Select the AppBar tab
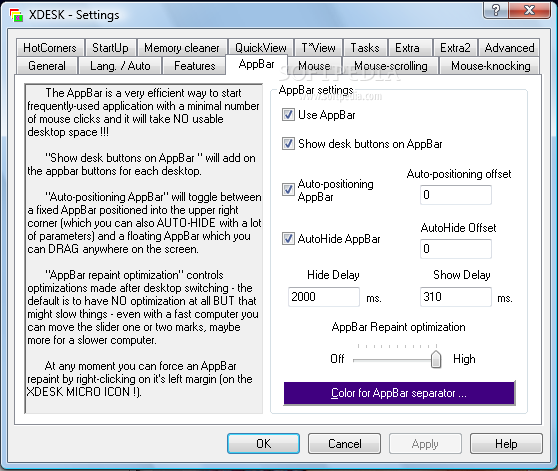The image size is (558, 471). click(257, 64)
